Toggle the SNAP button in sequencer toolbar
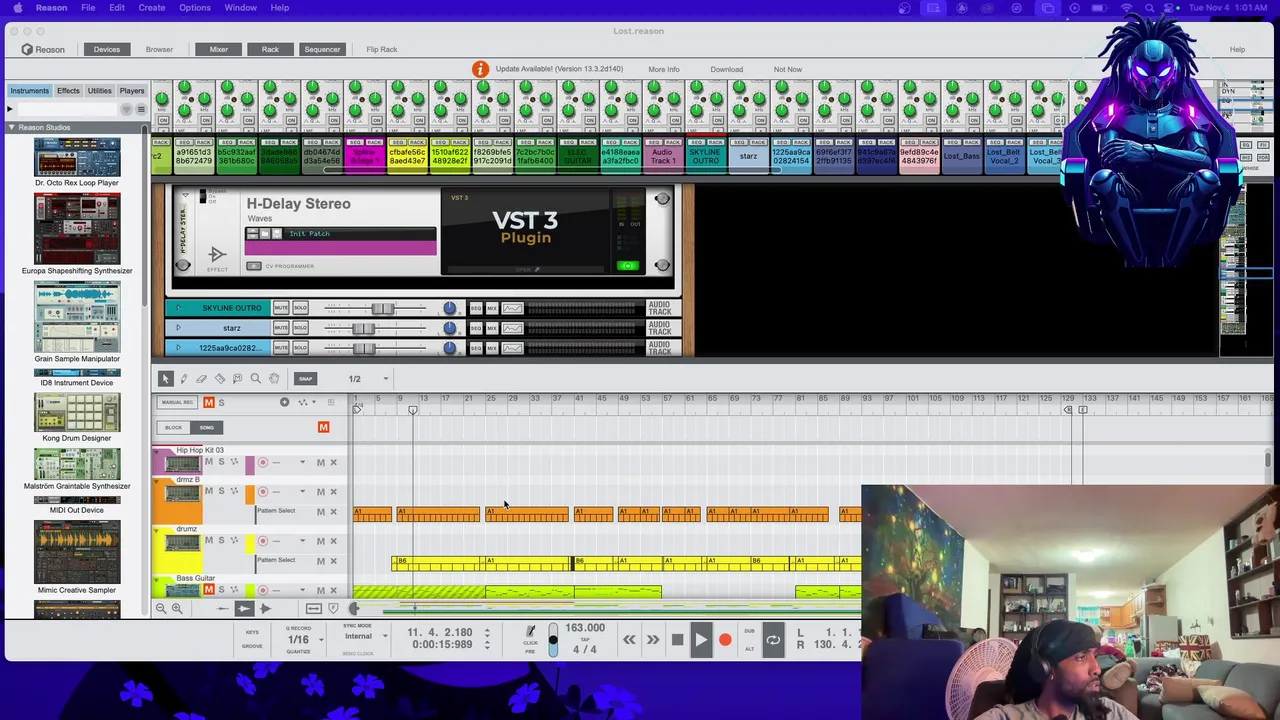 click(305, 378)
